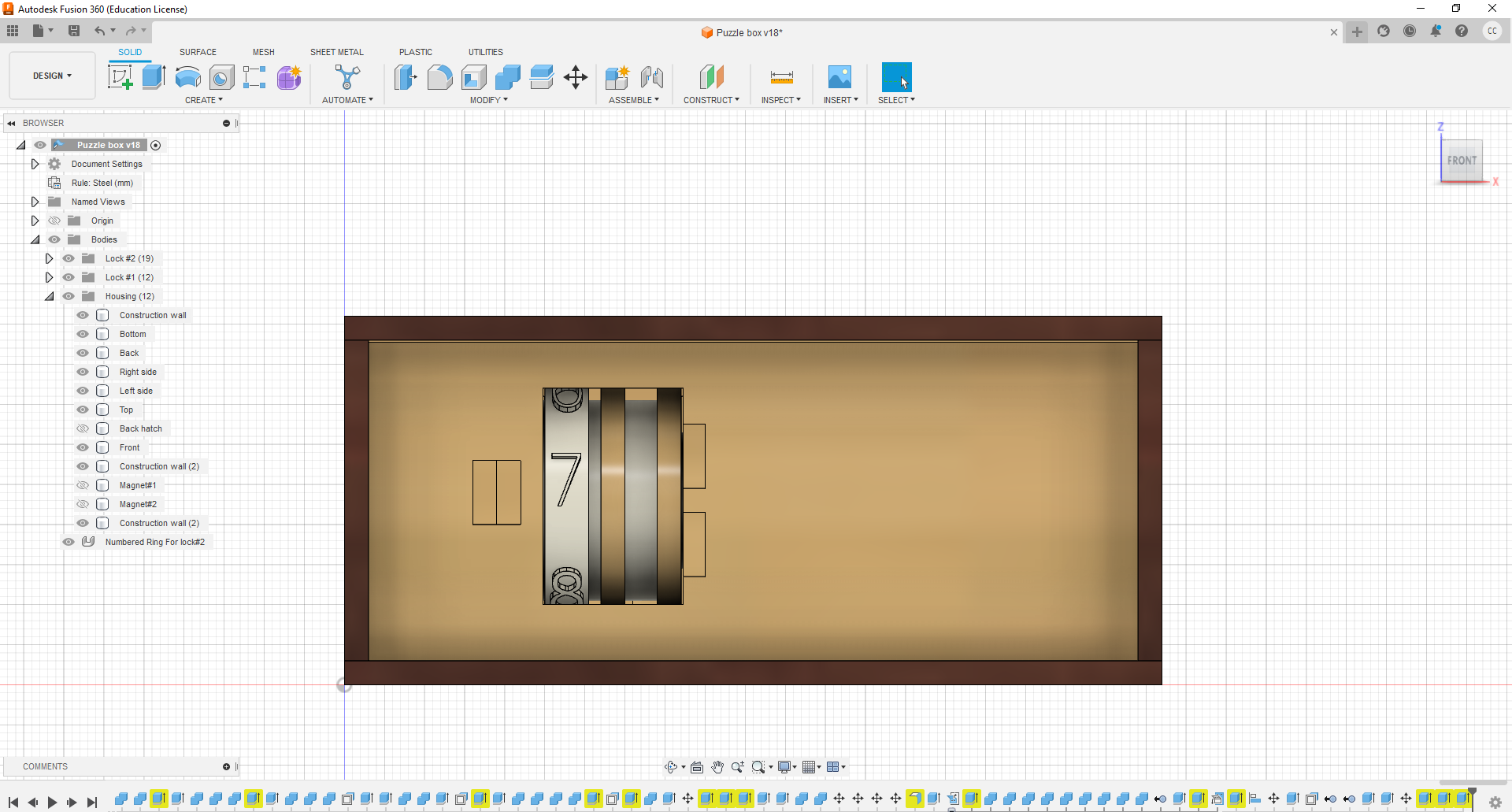This screenshot has width=1512, height=812.
Task: Select the Create Sketch tool
Action: 120,77
